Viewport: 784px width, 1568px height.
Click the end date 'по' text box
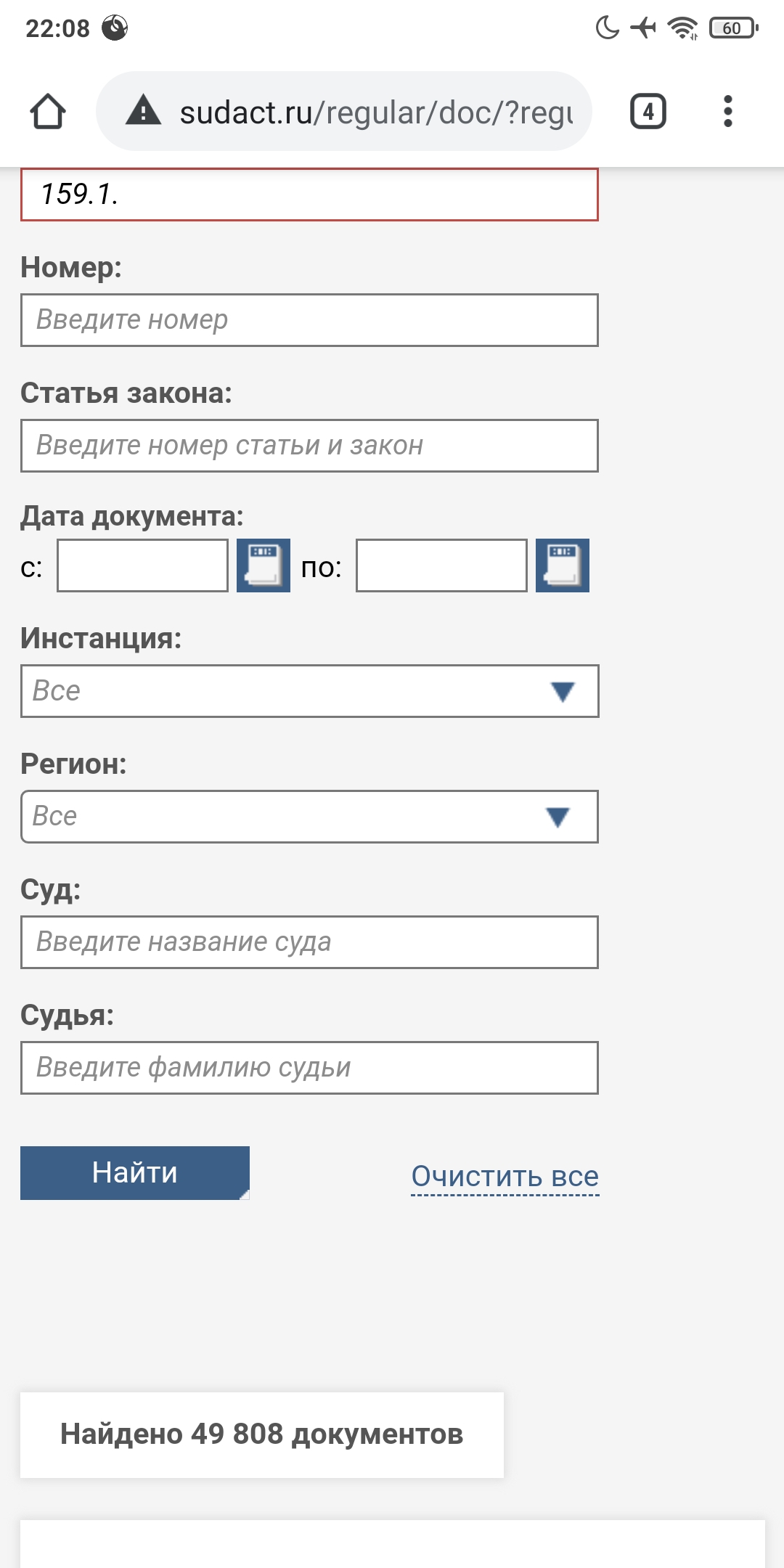(441, 565)
